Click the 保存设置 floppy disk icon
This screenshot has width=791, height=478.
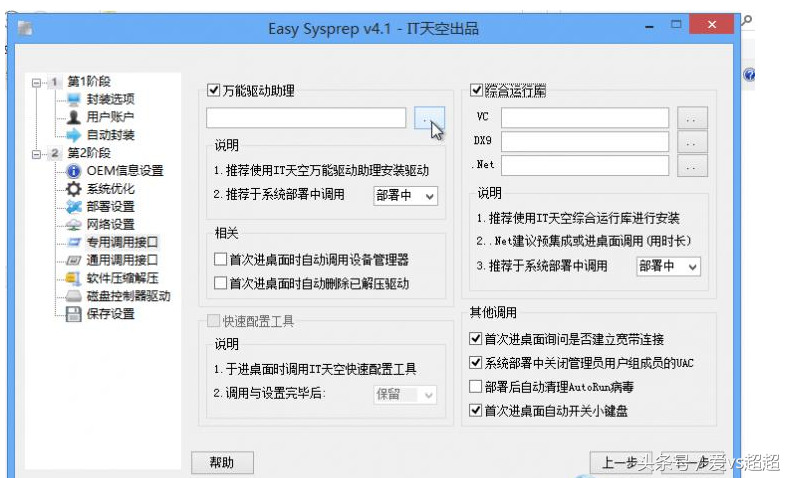(74, 314)
